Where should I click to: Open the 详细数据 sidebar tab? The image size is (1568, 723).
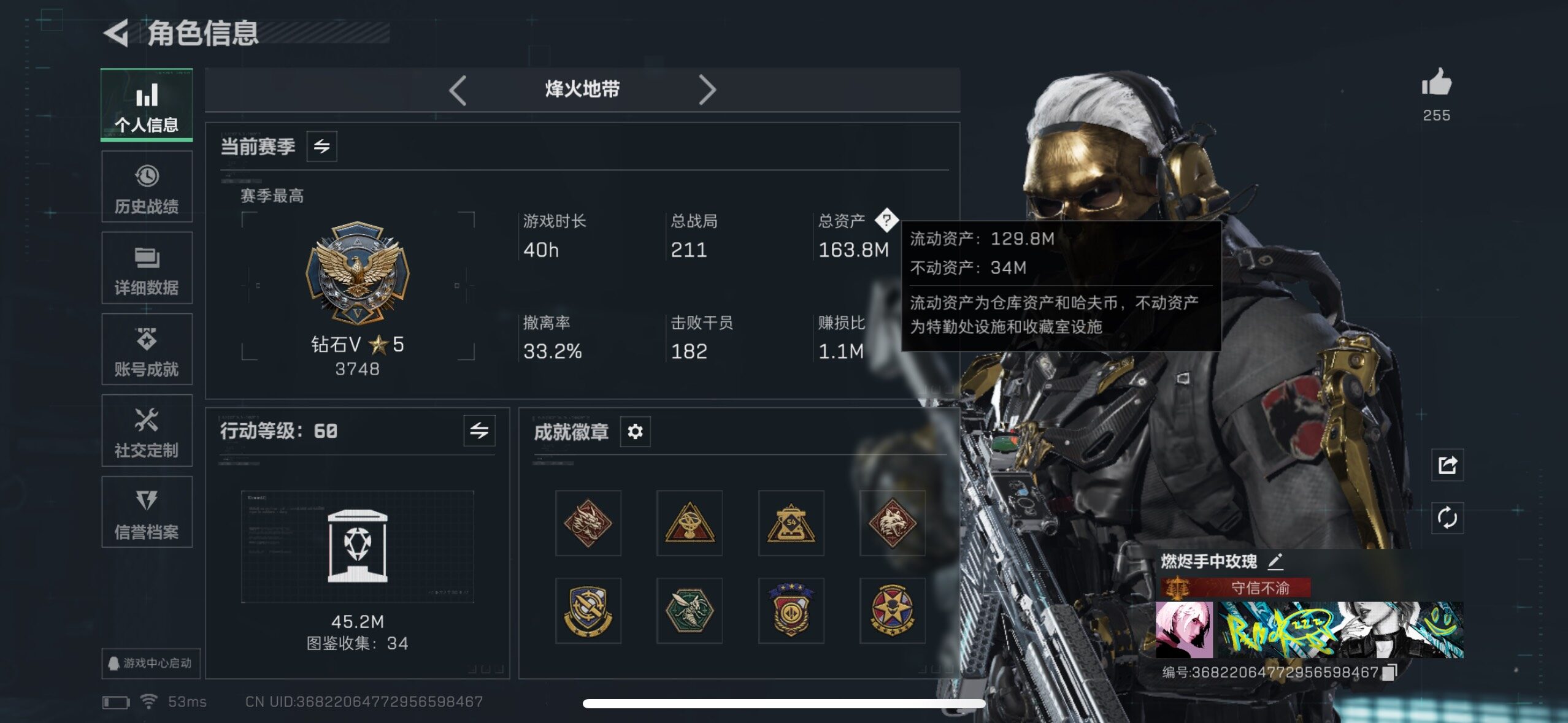click(x=147, y=268)
